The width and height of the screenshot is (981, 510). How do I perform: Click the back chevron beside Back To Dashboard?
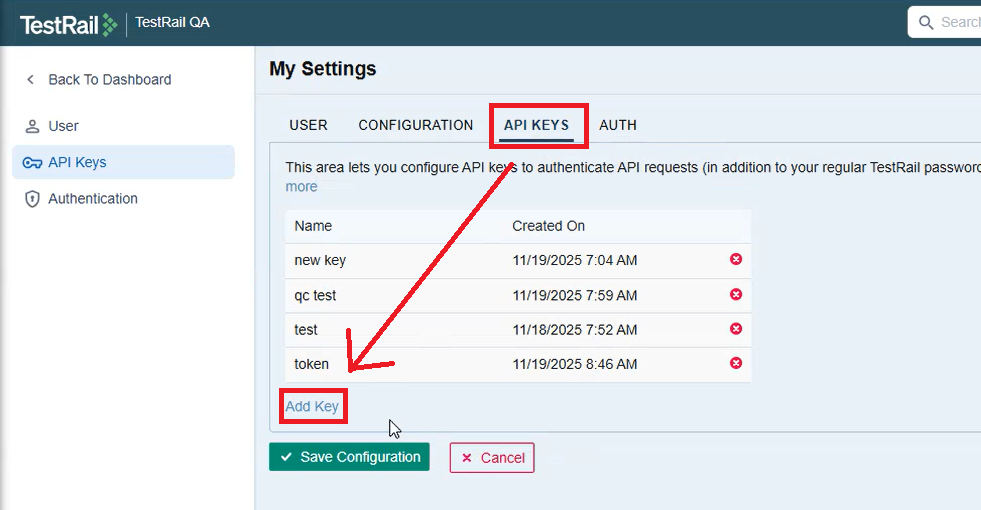tap(30, 79)
